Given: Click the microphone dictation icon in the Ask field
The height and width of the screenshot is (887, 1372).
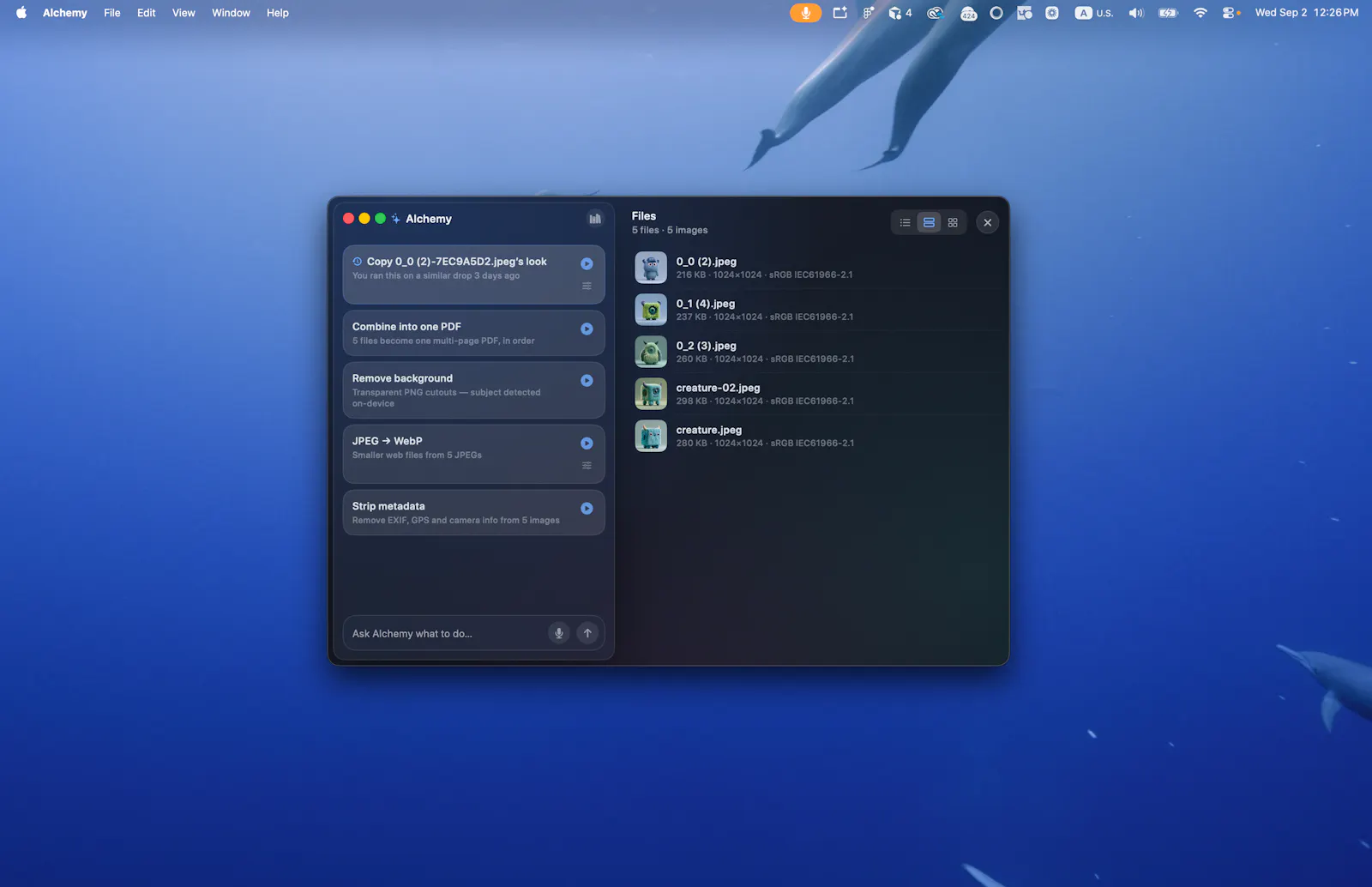Looking at the screenshot, I should click(558, 633).
